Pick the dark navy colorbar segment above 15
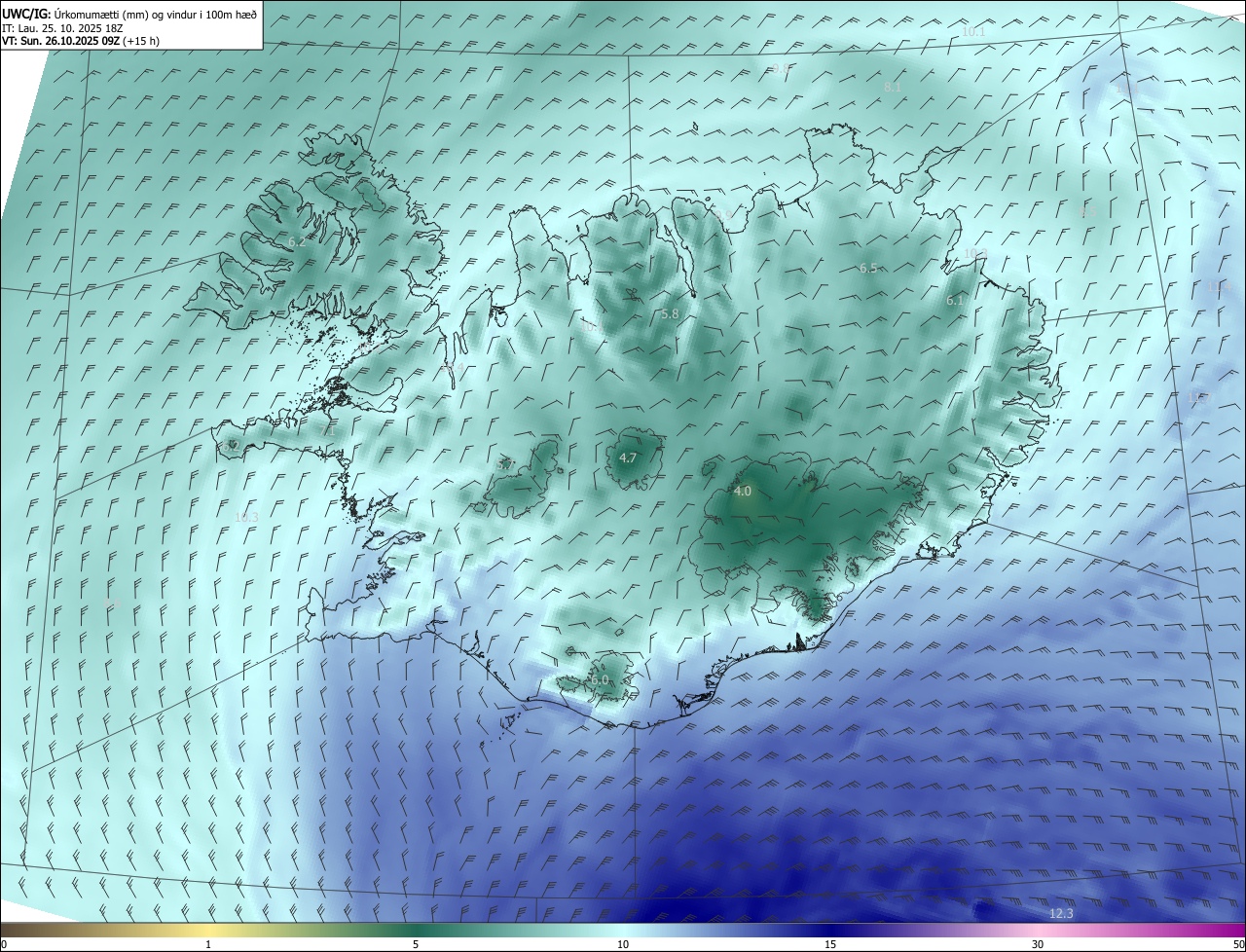Screen dimensions: 1246x952 (x=830, y=930)
